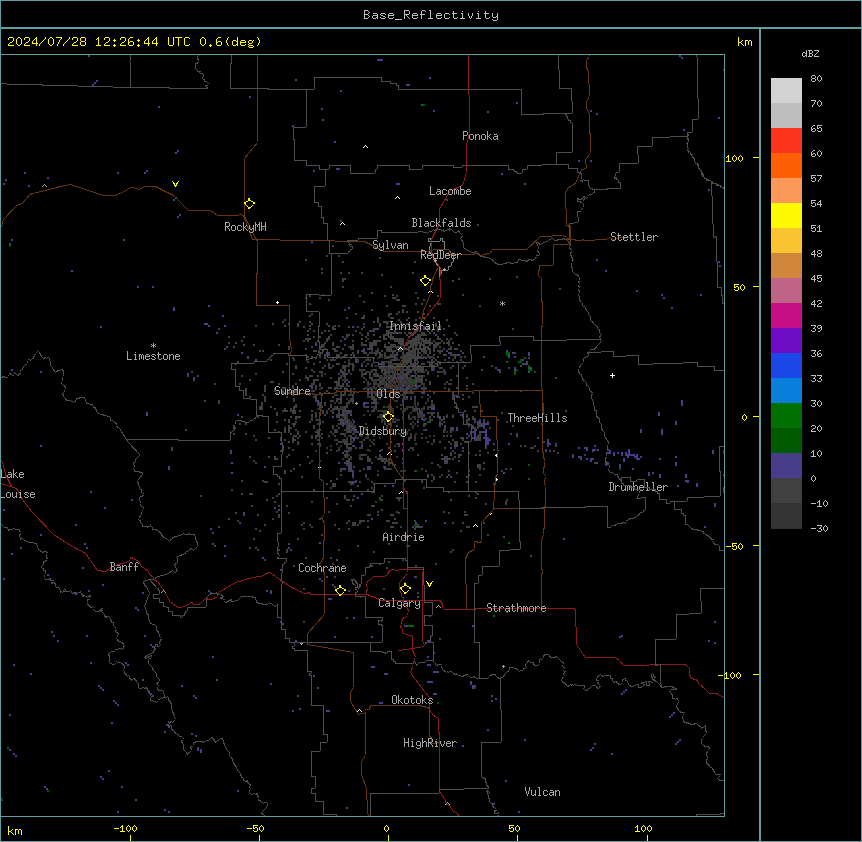Click the Cochrane label

click(322, 568)
